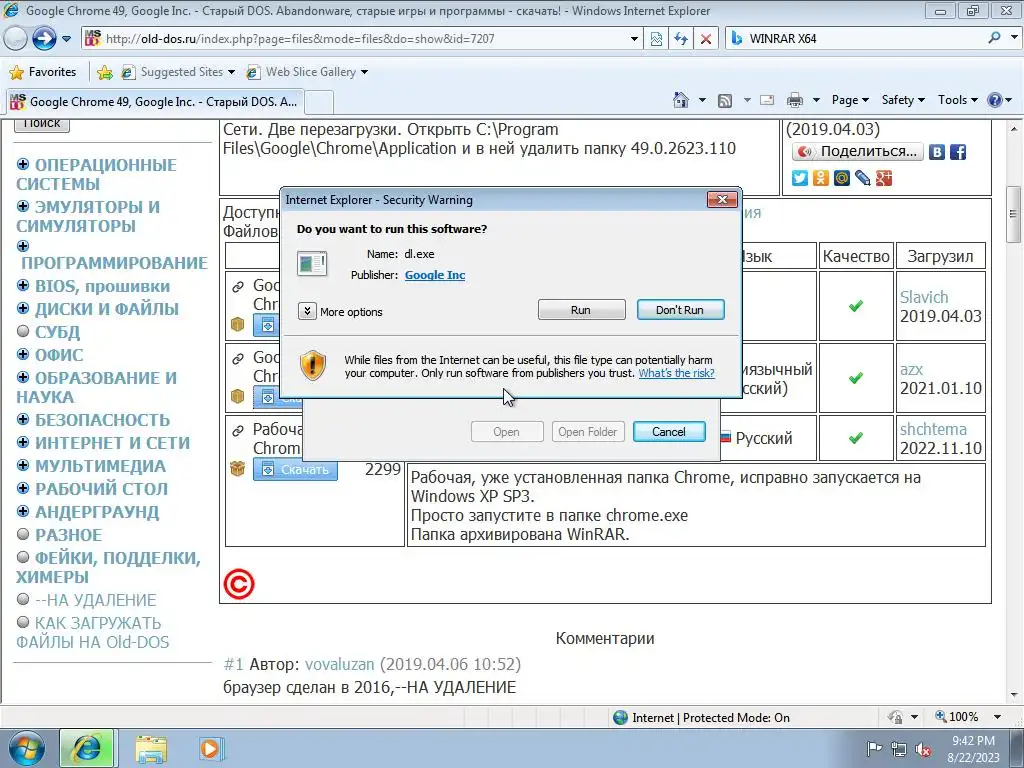Click the Read Mail icon
The image size is (1024, 768).
tap(767, 100)
